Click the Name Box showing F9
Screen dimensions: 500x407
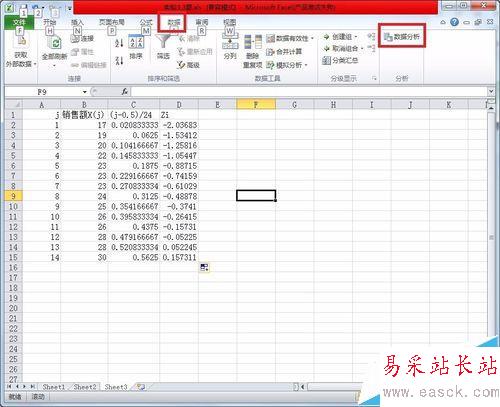point(43,92)
